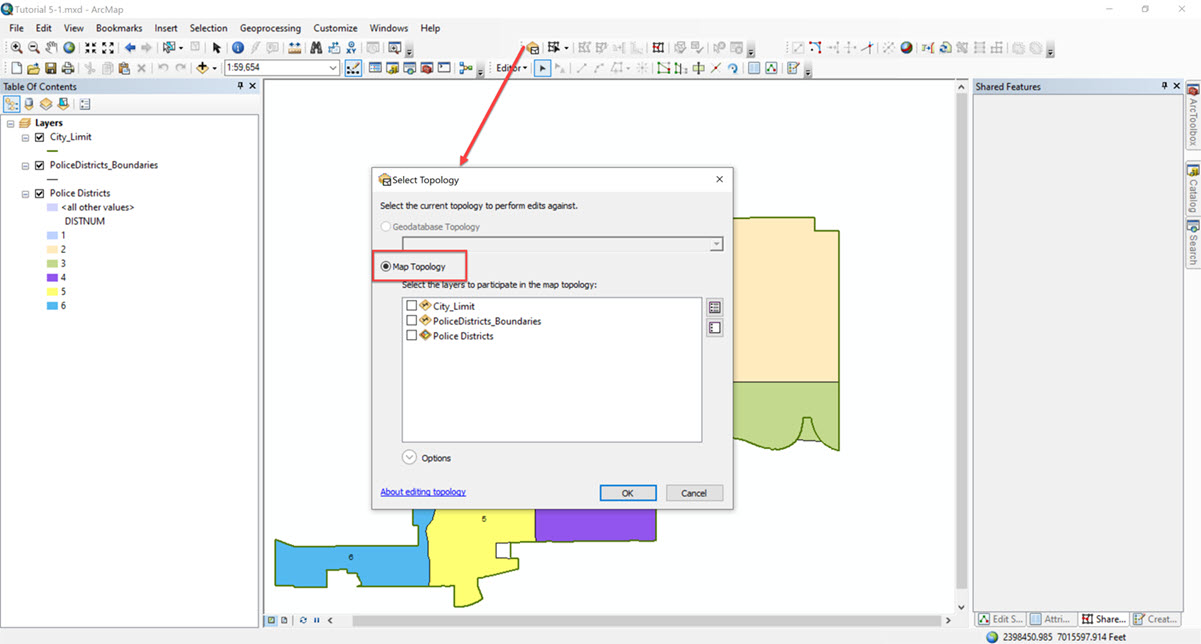Open the Python window icon
The height and width of the screenshot is (644, 1201).
click(444, 68)
